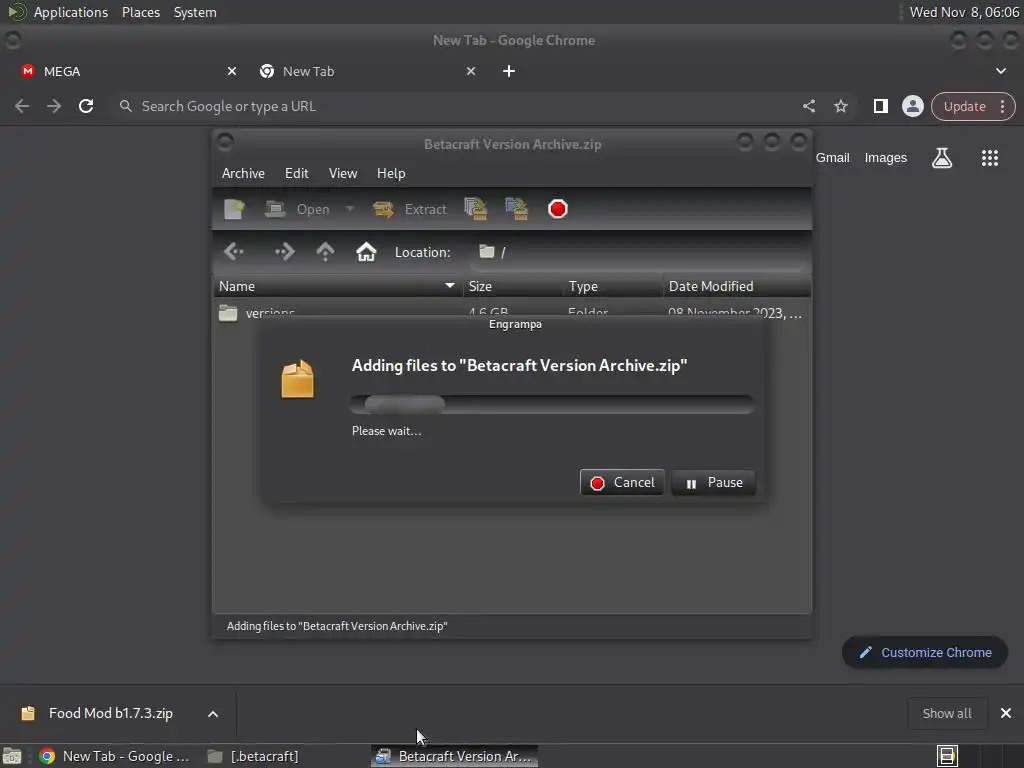The height and width of the screenshot is (768, 1024).
Task: Click the add files toolbar icon
Action: pos(475,209)
